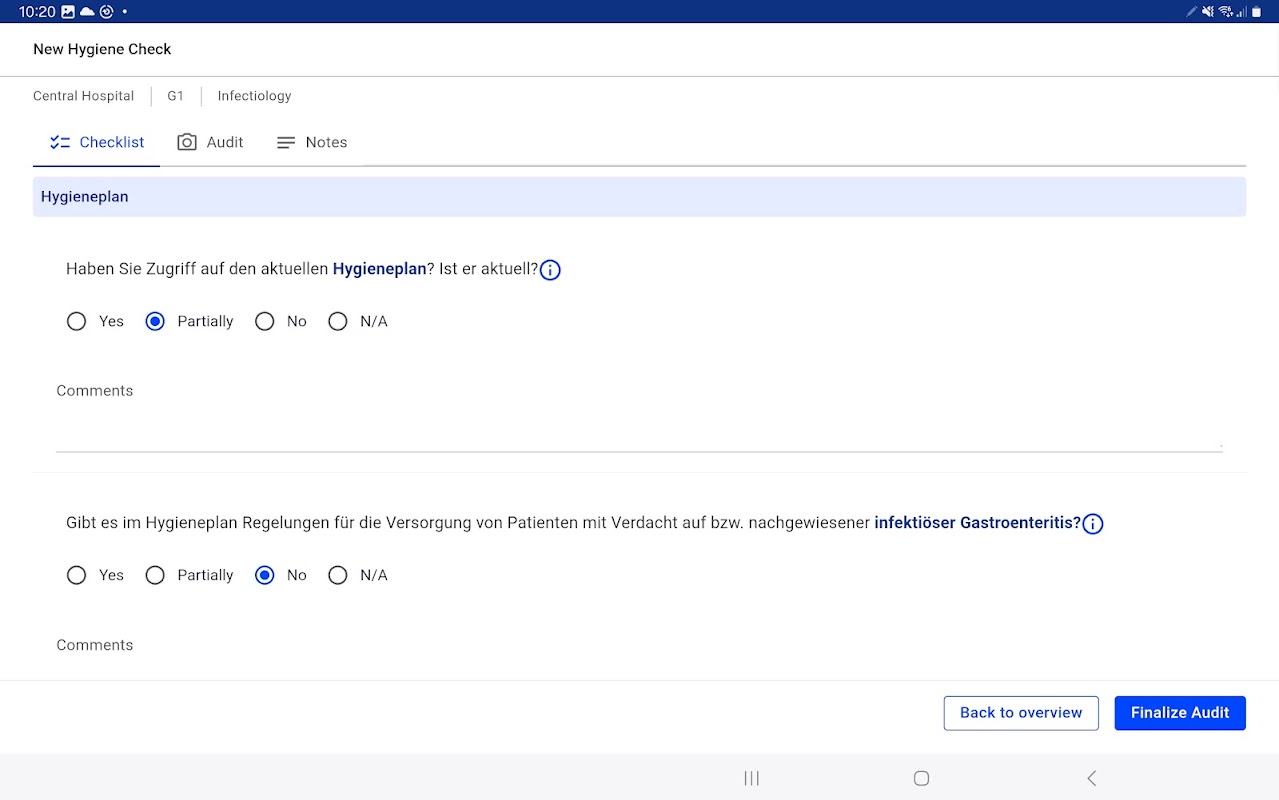Select N/A for Gastroenteritis question
Screen dimensions: 1279x800
pyautogui.click(x=338, y=575)
